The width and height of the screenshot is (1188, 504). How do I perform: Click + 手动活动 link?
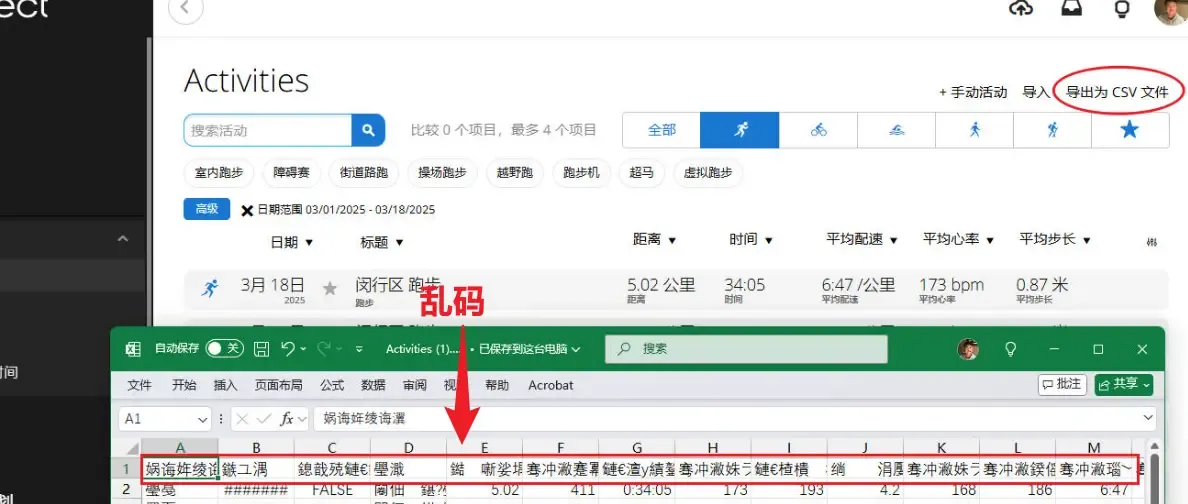(x=973, y=92)
